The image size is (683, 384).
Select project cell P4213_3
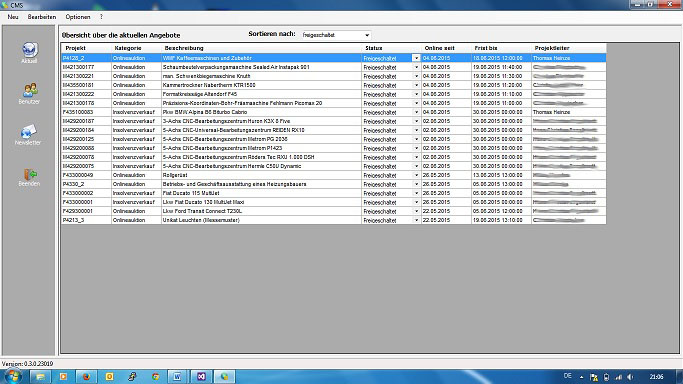click(86, 220)
